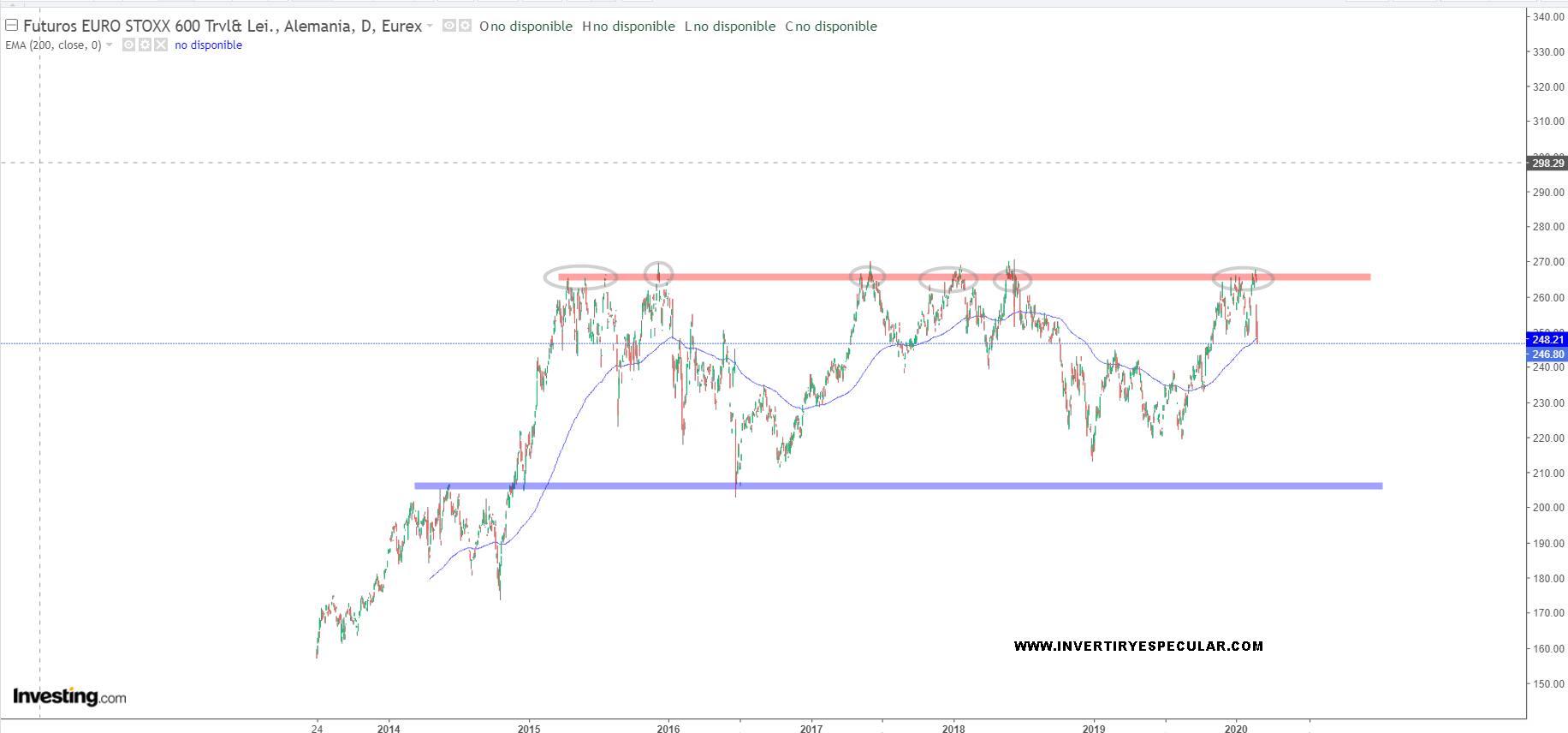This screenshot has height=733, width=1568.
Task: Remove the EMA indicator with the X icon
Action: [x=161, y=45]
